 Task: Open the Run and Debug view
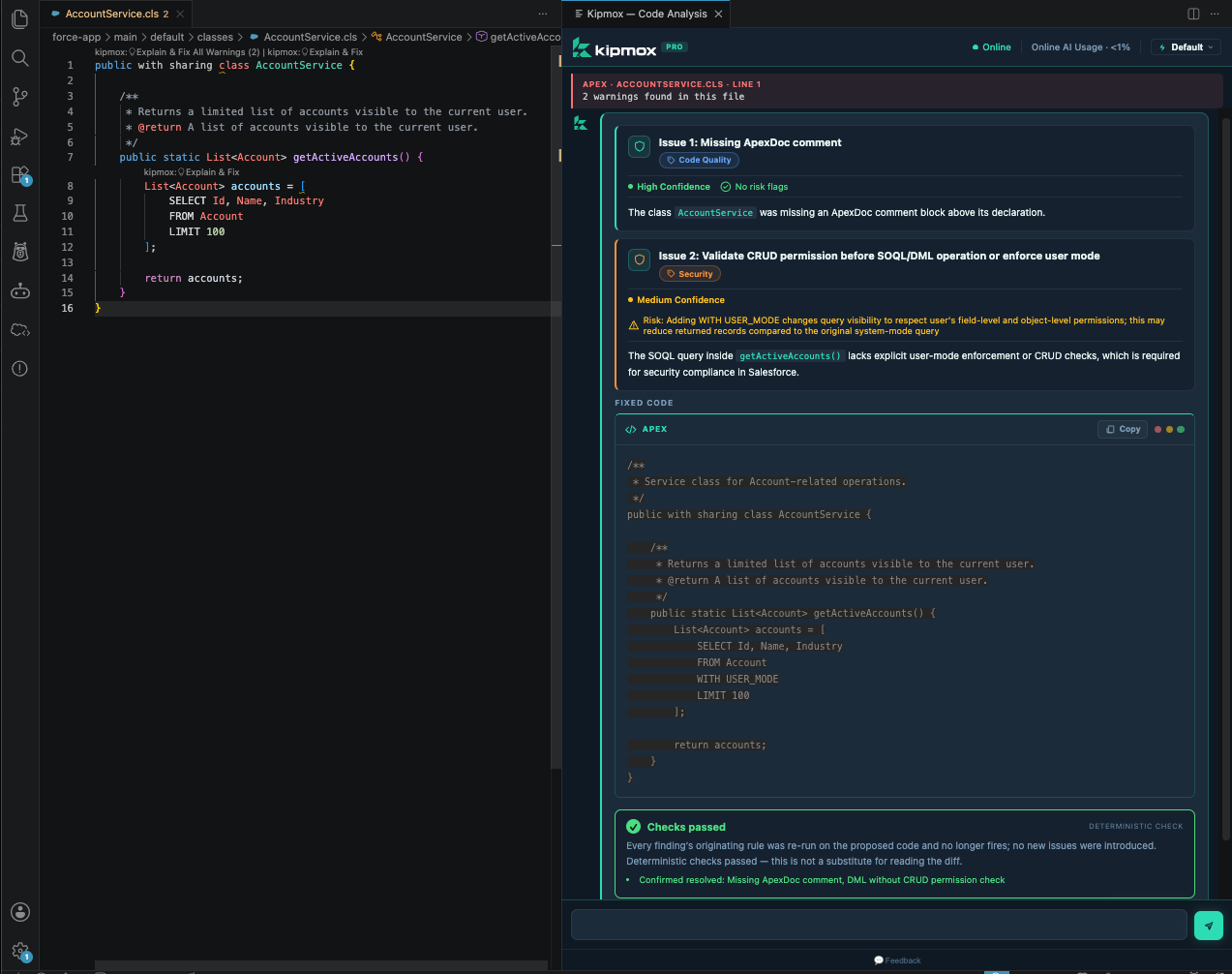(x=19, y=136)
